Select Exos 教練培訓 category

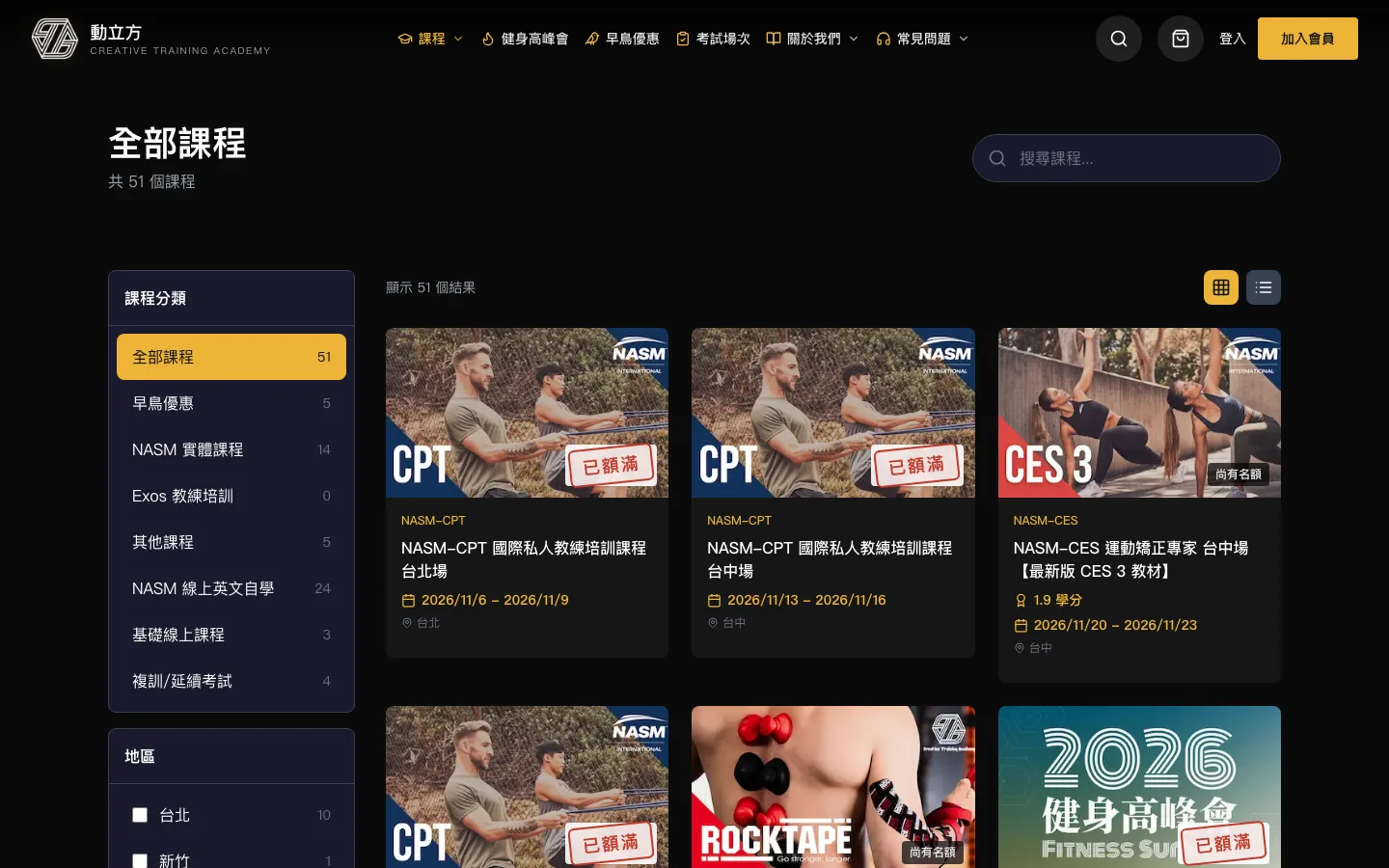[231, 496]
